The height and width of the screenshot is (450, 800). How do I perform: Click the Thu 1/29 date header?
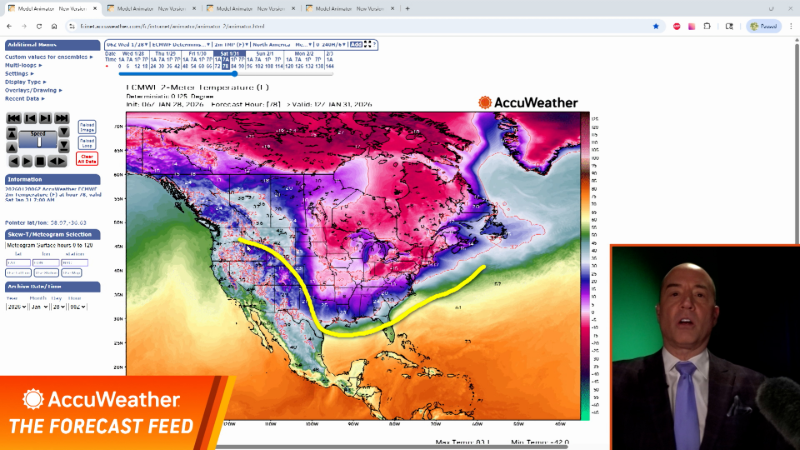coord(166,54)
